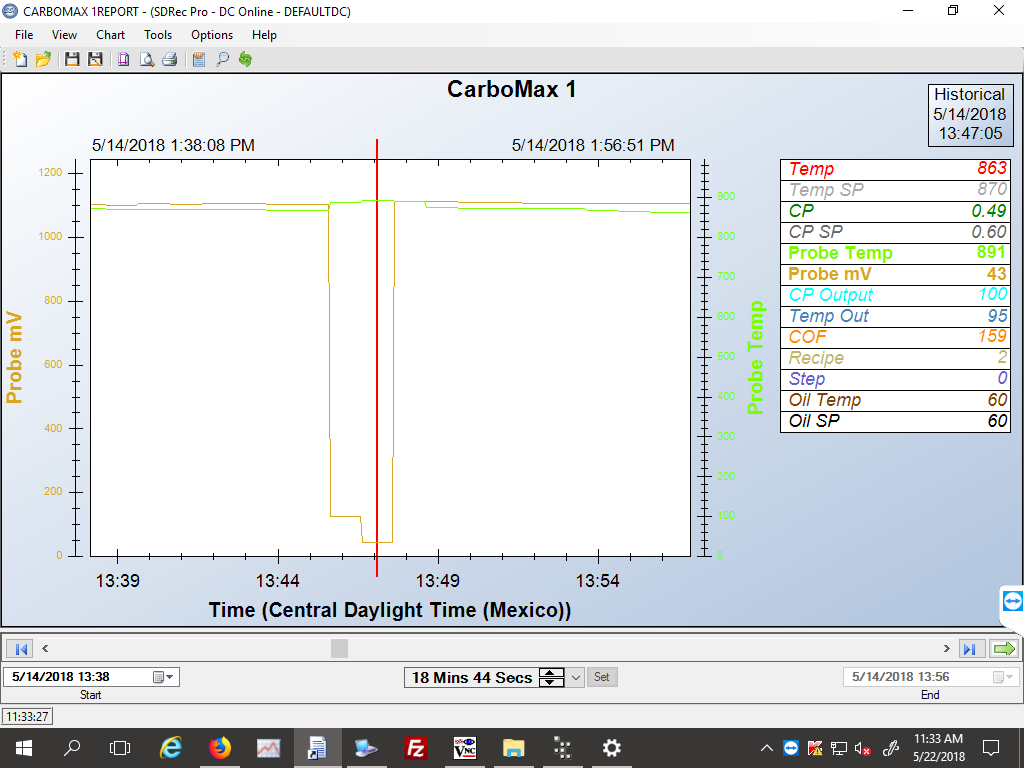Open the View menu

pos(64,35)
